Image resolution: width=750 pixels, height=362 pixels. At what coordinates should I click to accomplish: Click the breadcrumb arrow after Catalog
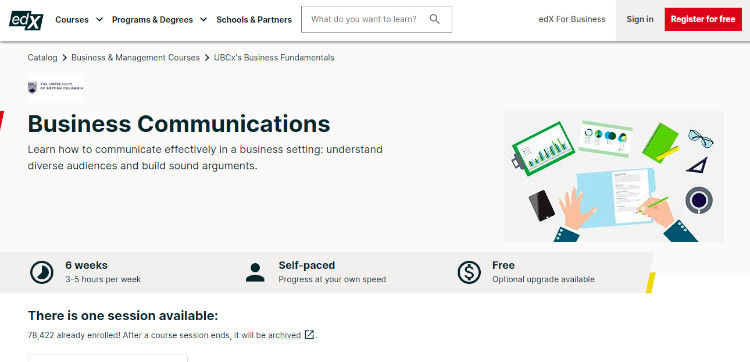point(65,58)
